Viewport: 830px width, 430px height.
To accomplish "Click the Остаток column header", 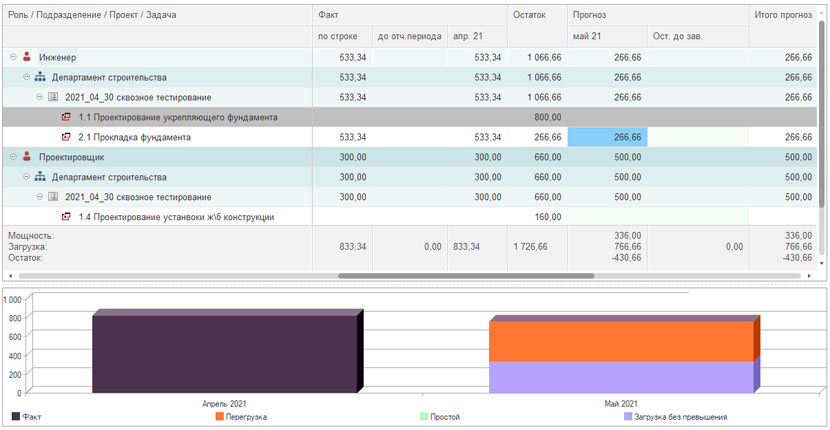I will coord(537,26).
